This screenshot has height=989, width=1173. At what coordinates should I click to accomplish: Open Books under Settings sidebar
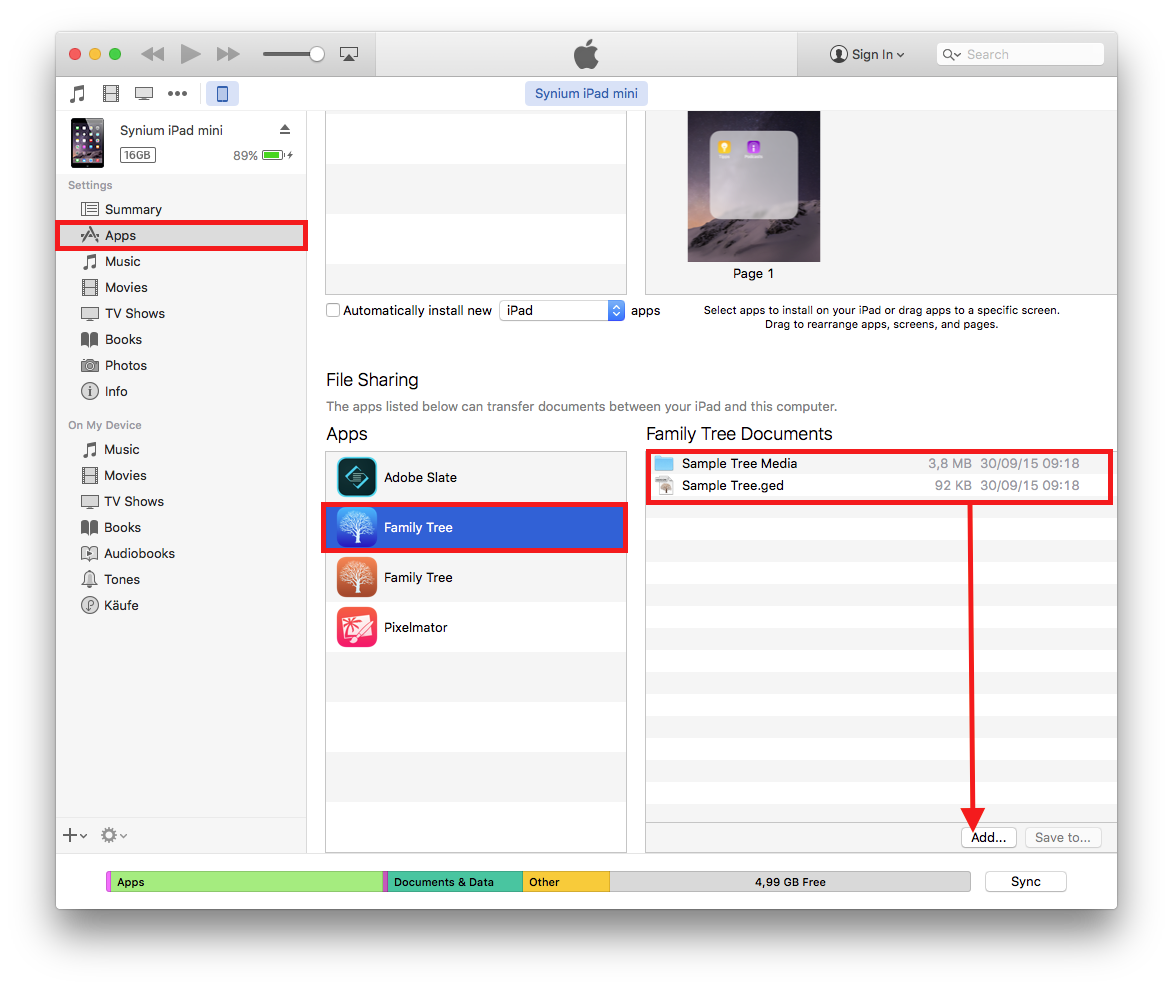tap(181, 340)
